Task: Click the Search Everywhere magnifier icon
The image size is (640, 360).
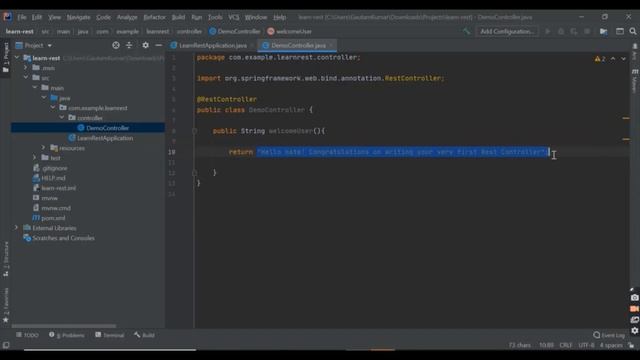Action: pyautogui.click(x=633, y=31)
